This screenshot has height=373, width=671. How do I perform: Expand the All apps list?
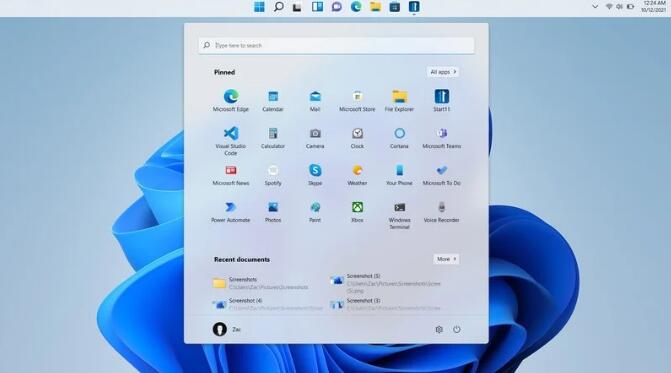click(443, 72)
